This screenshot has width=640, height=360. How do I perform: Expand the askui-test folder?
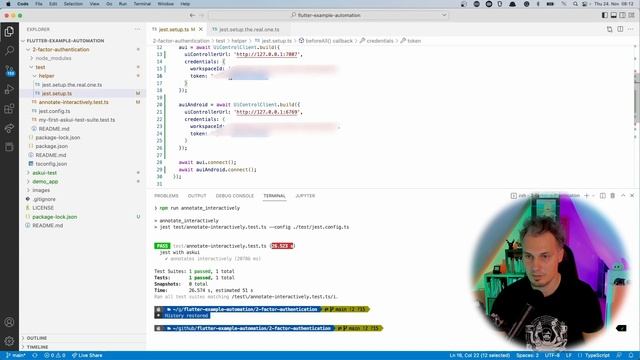(x=28, y=173)
